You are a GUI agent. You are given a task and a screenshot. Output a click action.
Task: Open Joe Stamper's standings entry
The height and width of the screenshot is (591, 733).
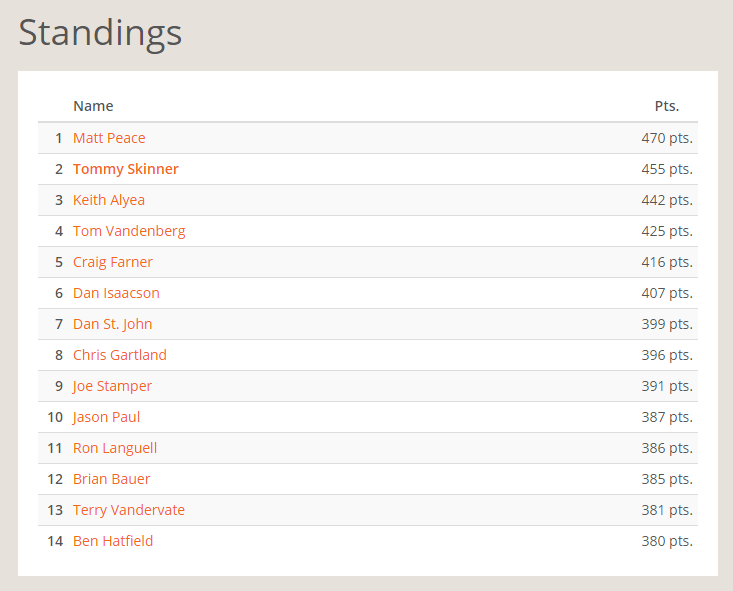coord(113,386)
